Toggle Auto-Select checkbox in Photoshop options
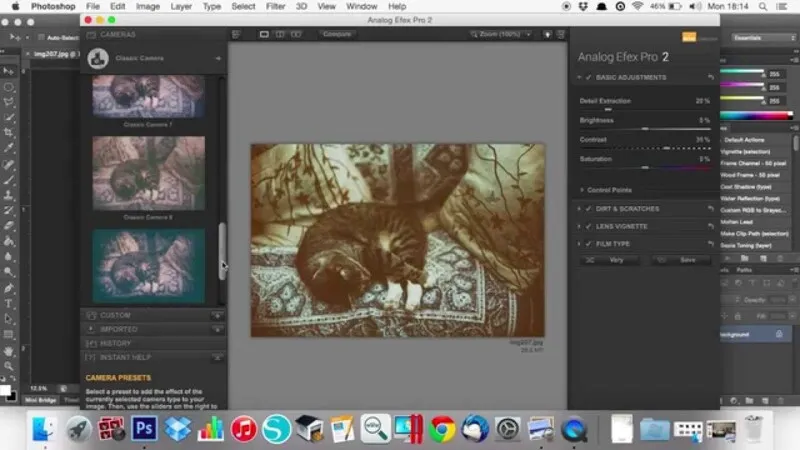This screenshot has width=800, height=450. (x=41, y=38)
